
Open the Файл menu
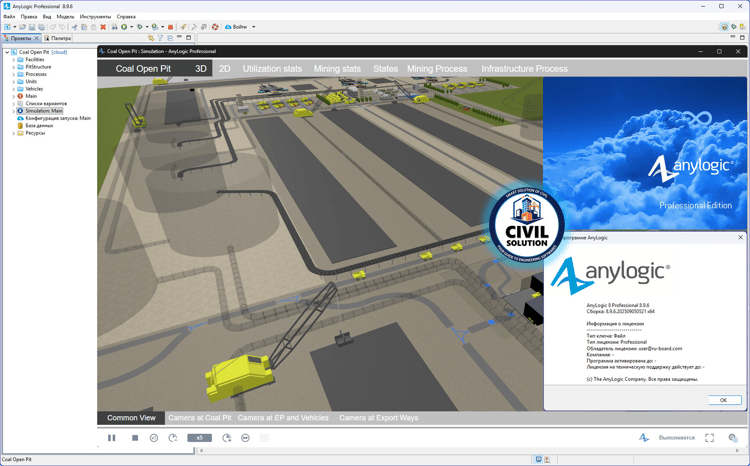[x=9, y=16]
